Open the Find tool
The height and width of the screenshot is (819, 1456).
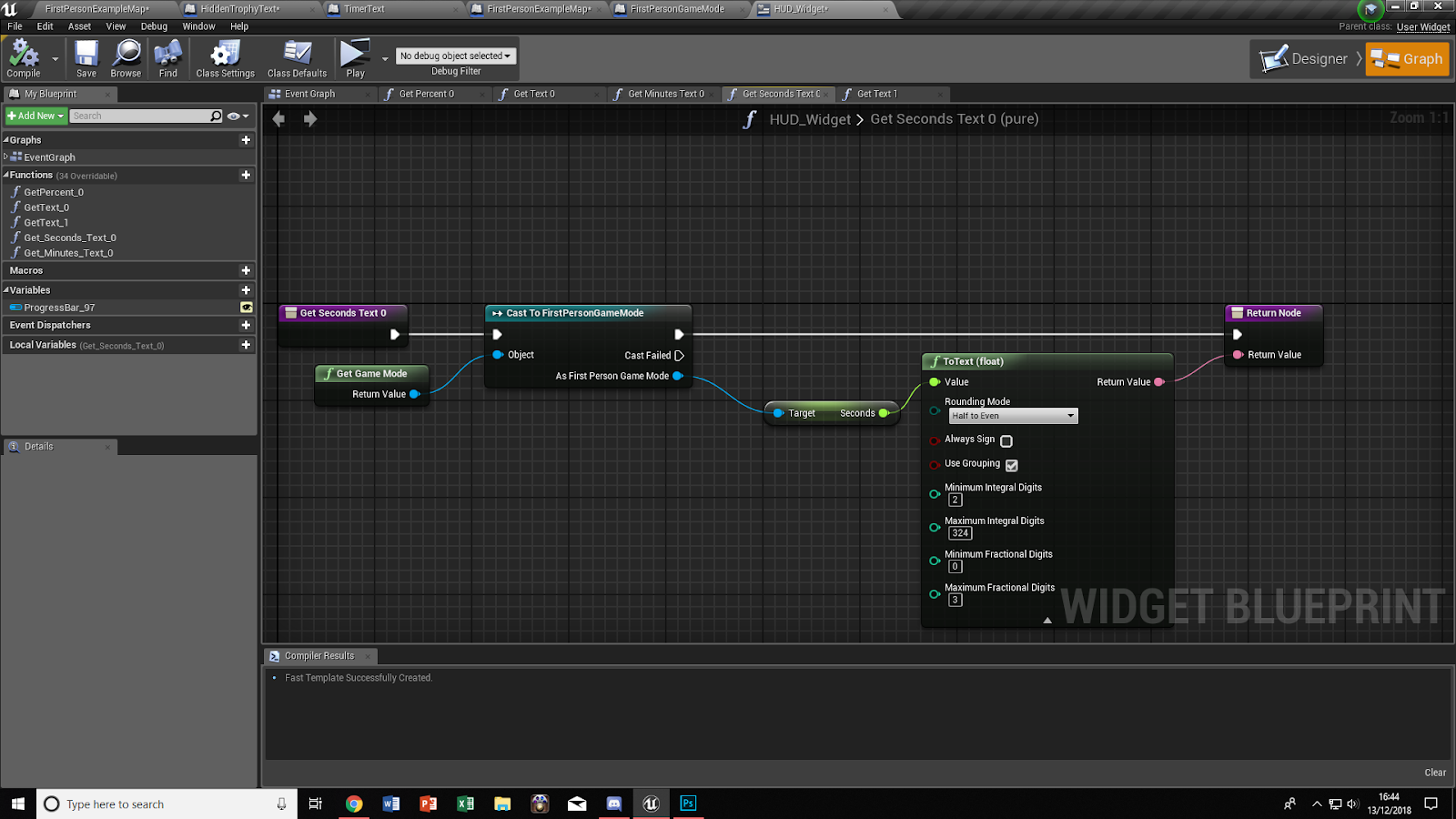click(x=168, y=59)
